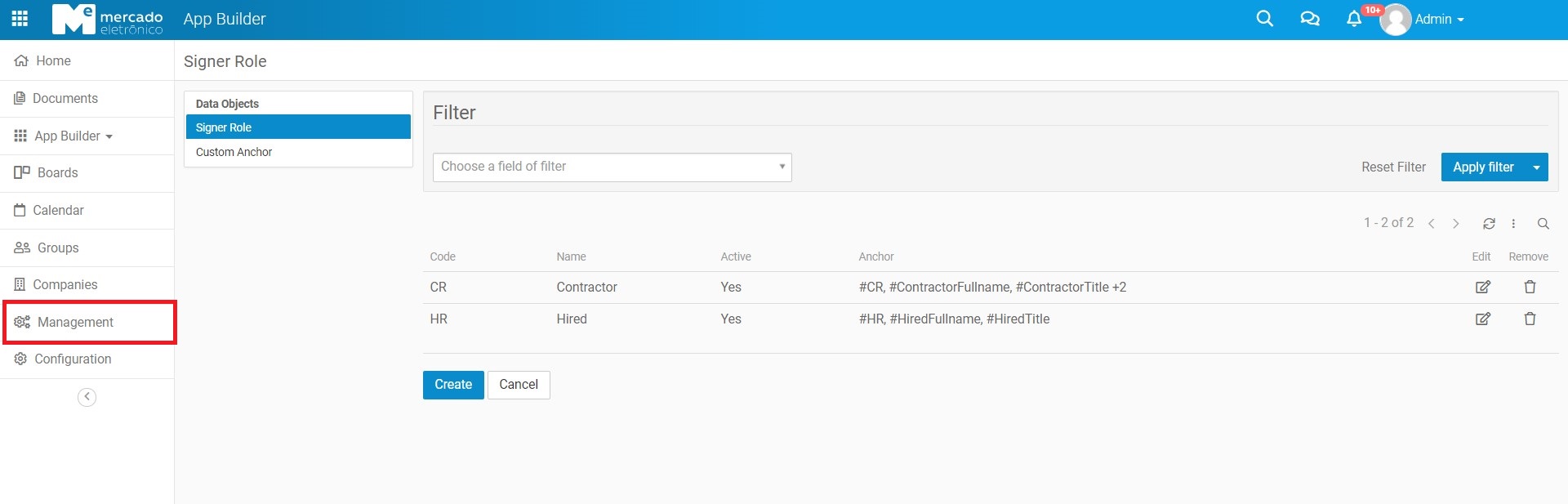Screen dimensions: 1568x504
Task: Open the chat messages icon
Action: (1309, 19)
